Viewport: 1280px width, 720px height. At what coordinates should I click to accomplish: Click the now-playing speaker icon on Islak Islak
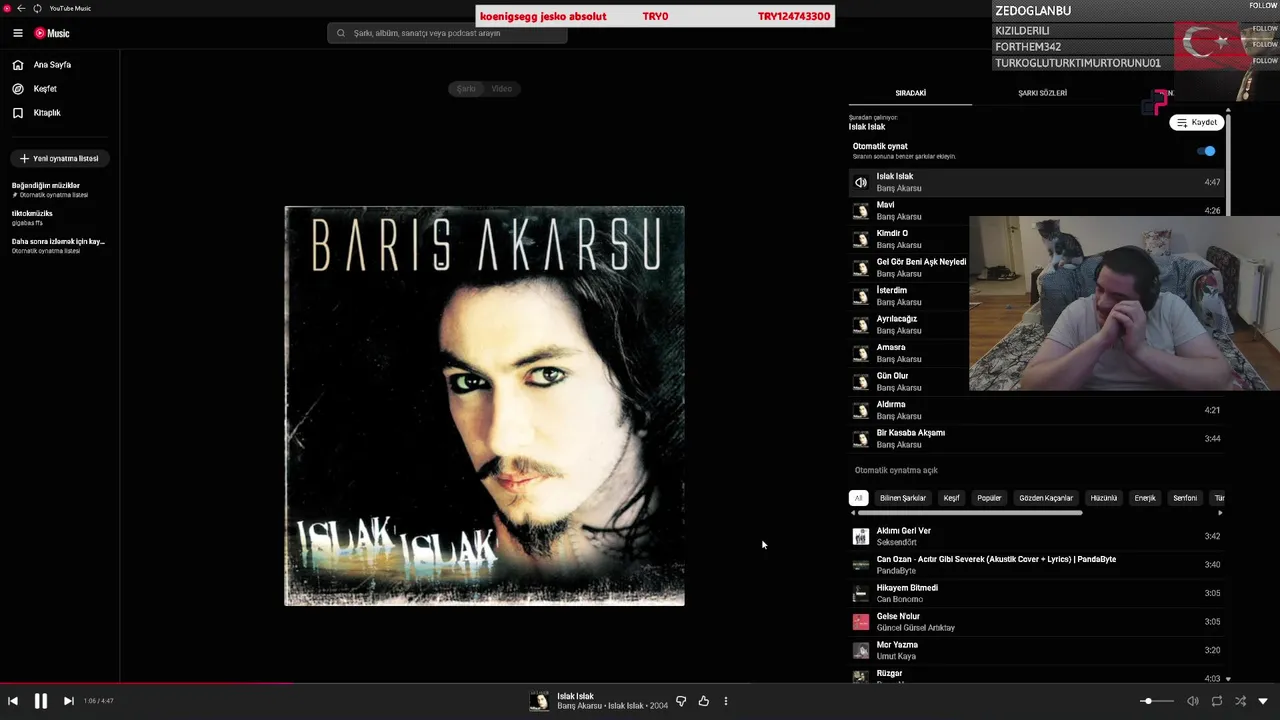click(x=861, y=183)
